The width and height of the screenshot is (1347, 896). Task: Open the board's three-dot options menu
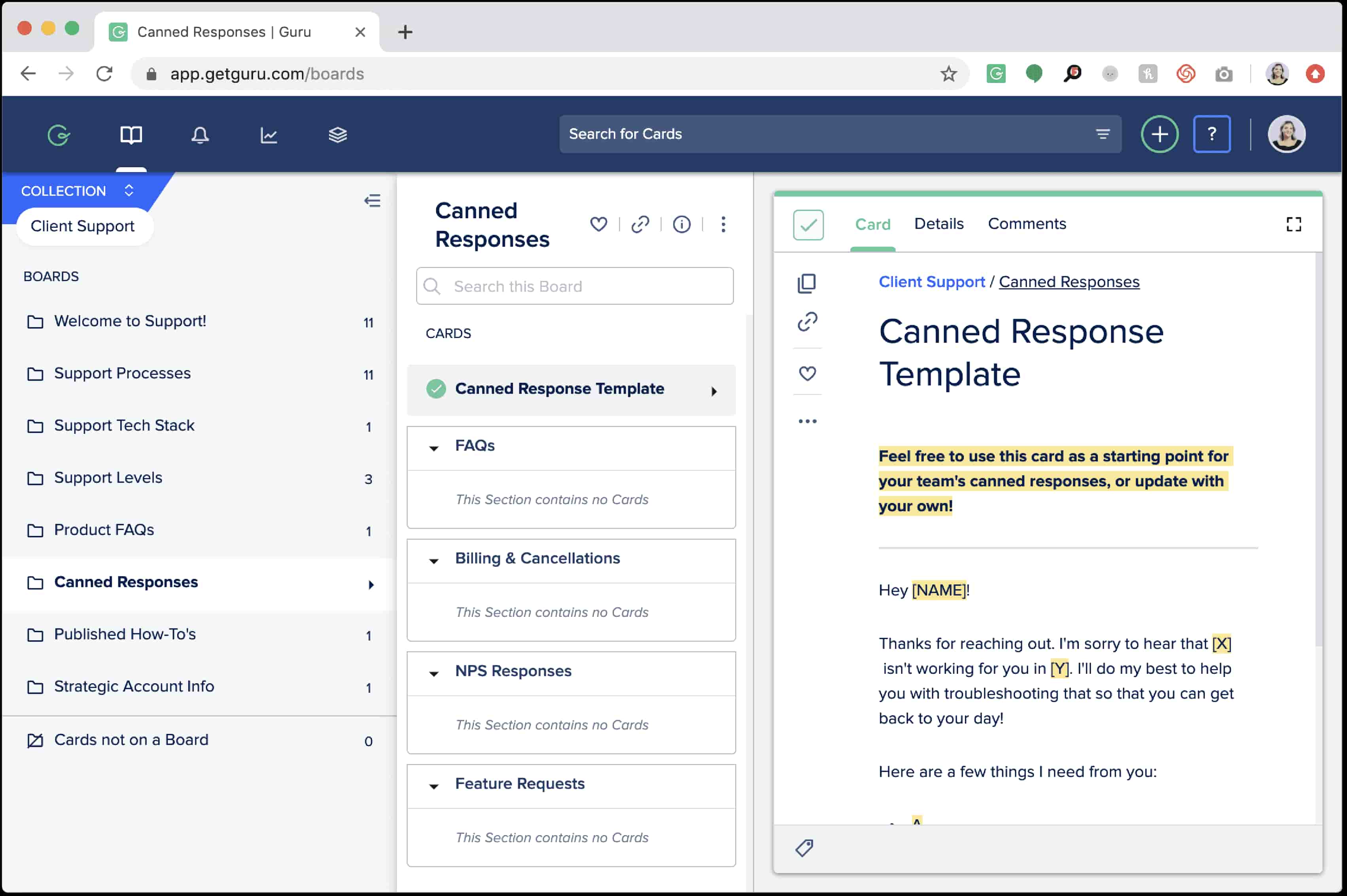point(723,224)
